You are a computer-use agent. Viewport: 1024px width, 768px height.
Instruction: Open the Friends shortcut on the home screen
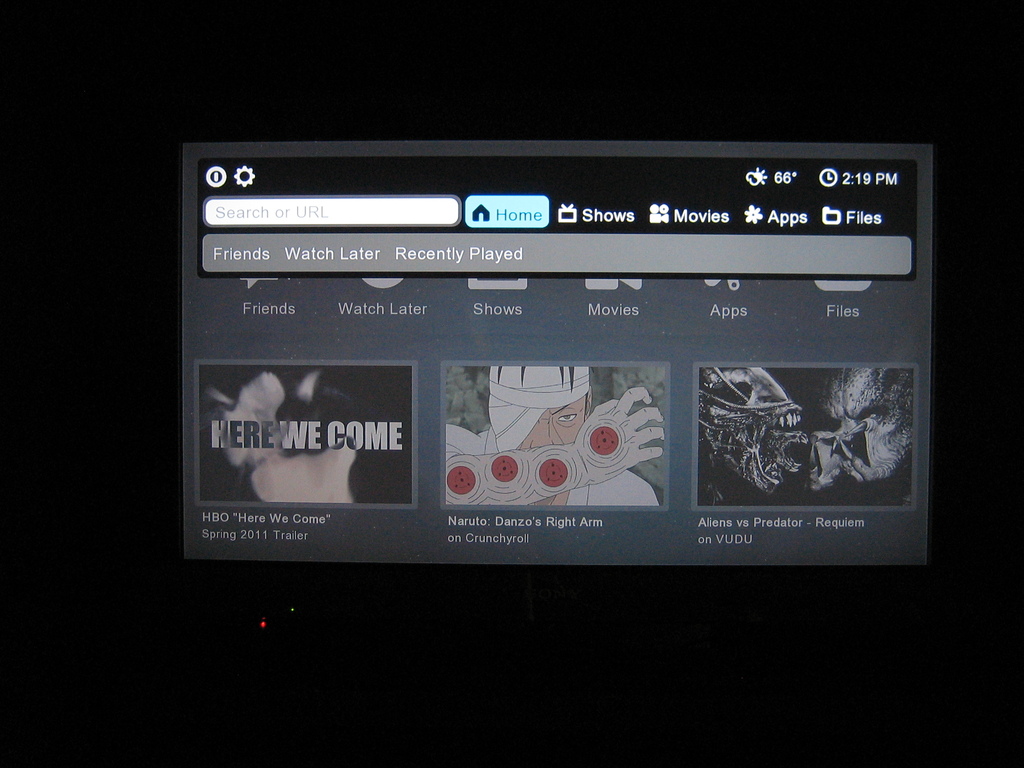coord(268,300)
